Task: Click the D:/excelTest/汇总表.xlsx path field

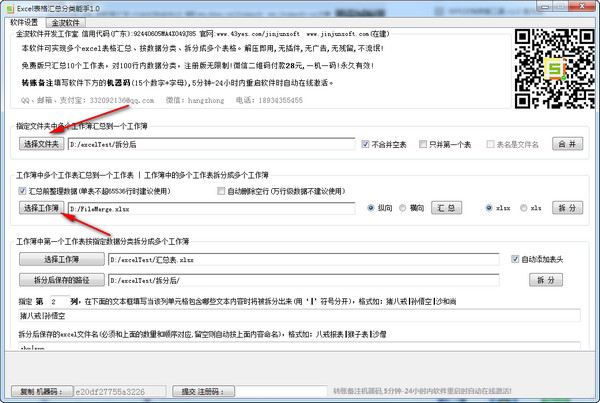Action: coord(304,259)
